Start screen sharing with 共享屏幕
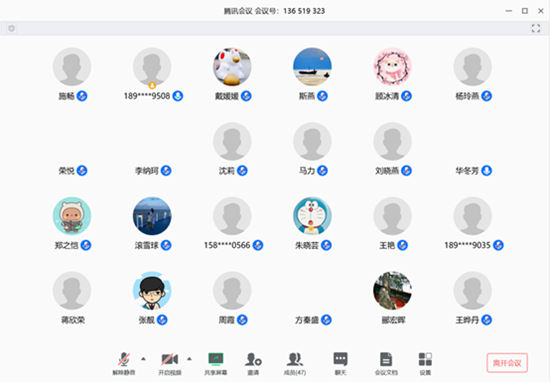 tap(216, 363)
